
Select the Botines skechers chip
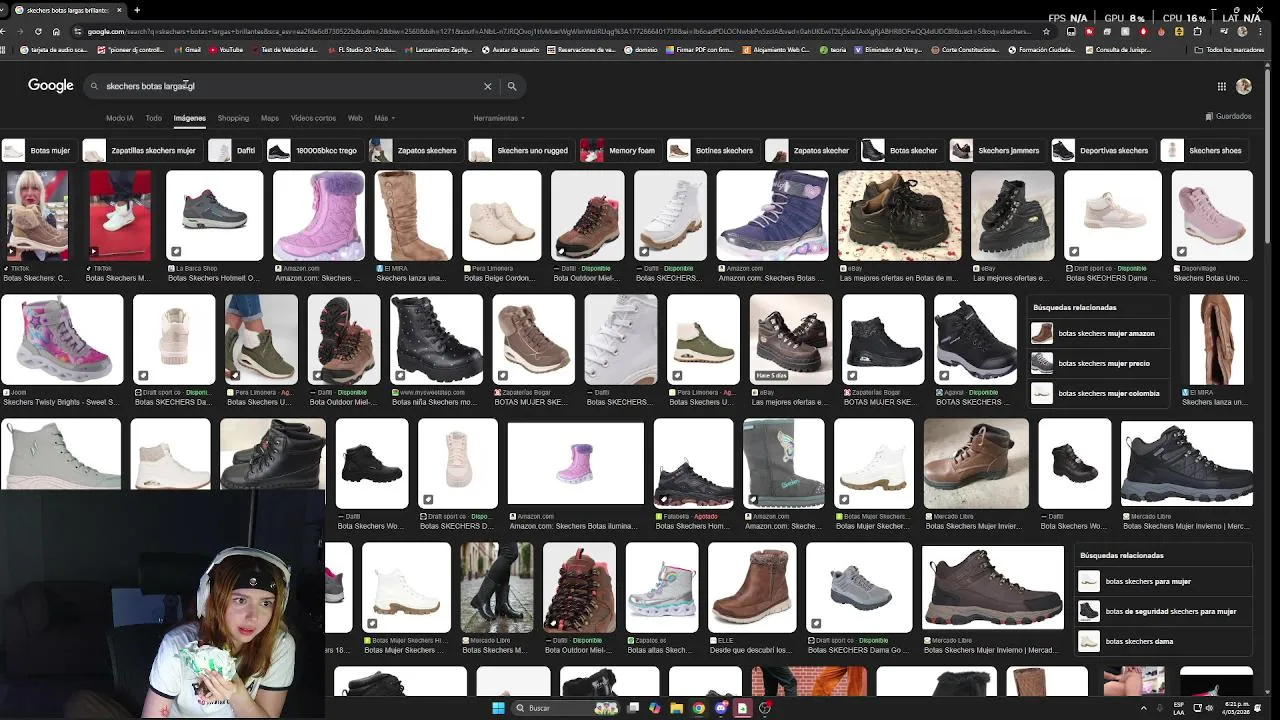(x=711, y=150)
